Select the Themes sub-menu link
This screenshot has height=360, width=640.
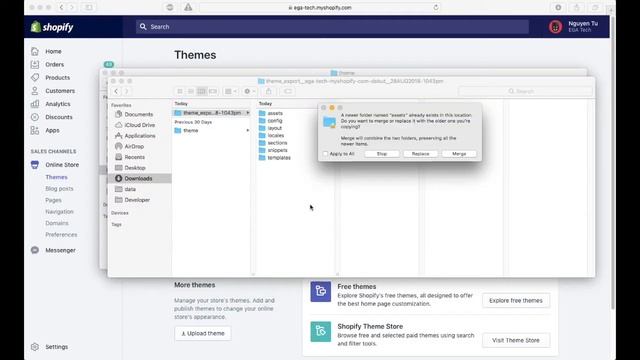point(56,177)
